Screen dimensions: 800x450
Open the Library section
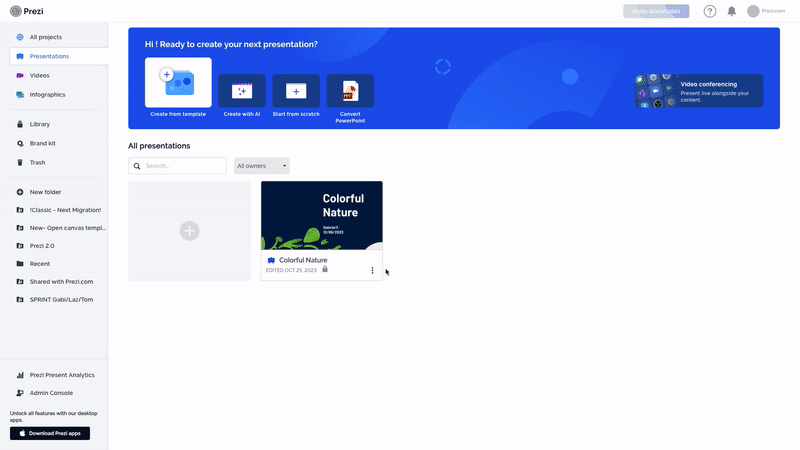[40, 124]
